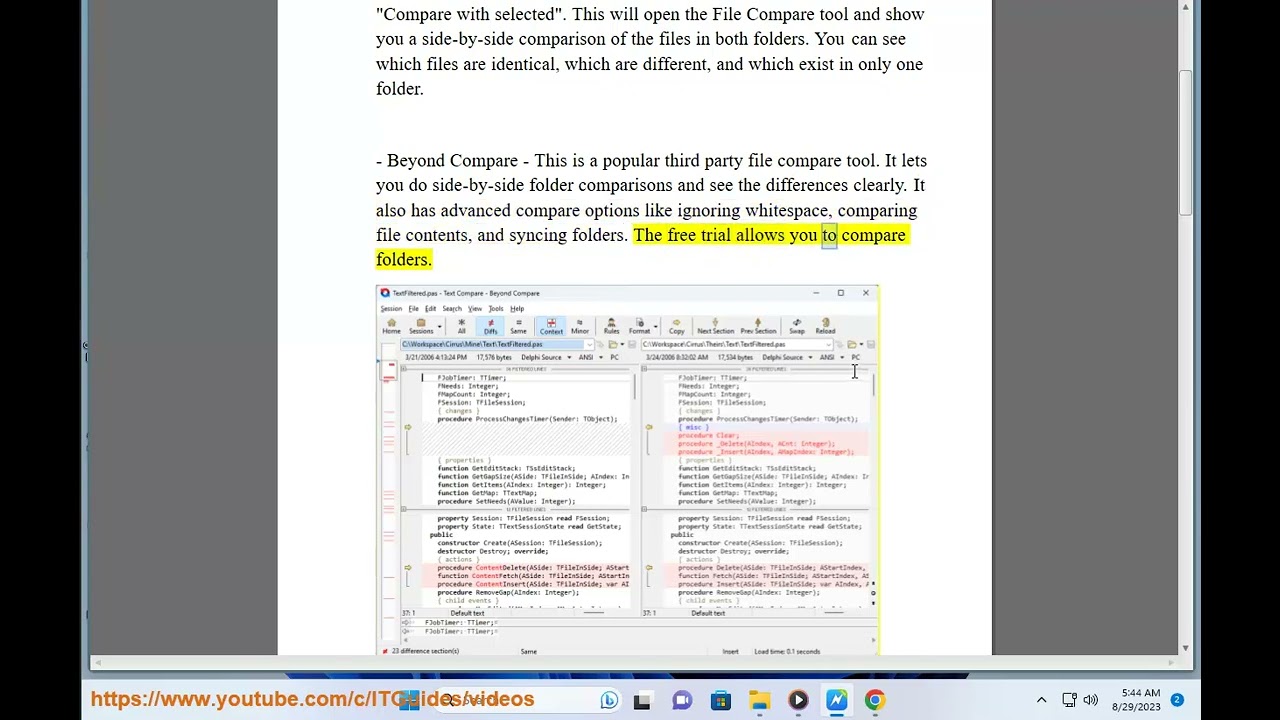Open Task View from taskbar
1280x720 pixels.
(642, 700)
